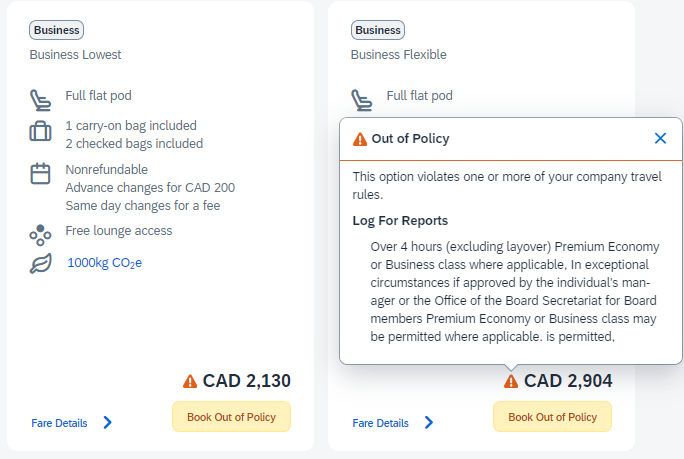684x459 pixels.
Task: Open Fare Details for Business Flexible
Action: (380, 423)
